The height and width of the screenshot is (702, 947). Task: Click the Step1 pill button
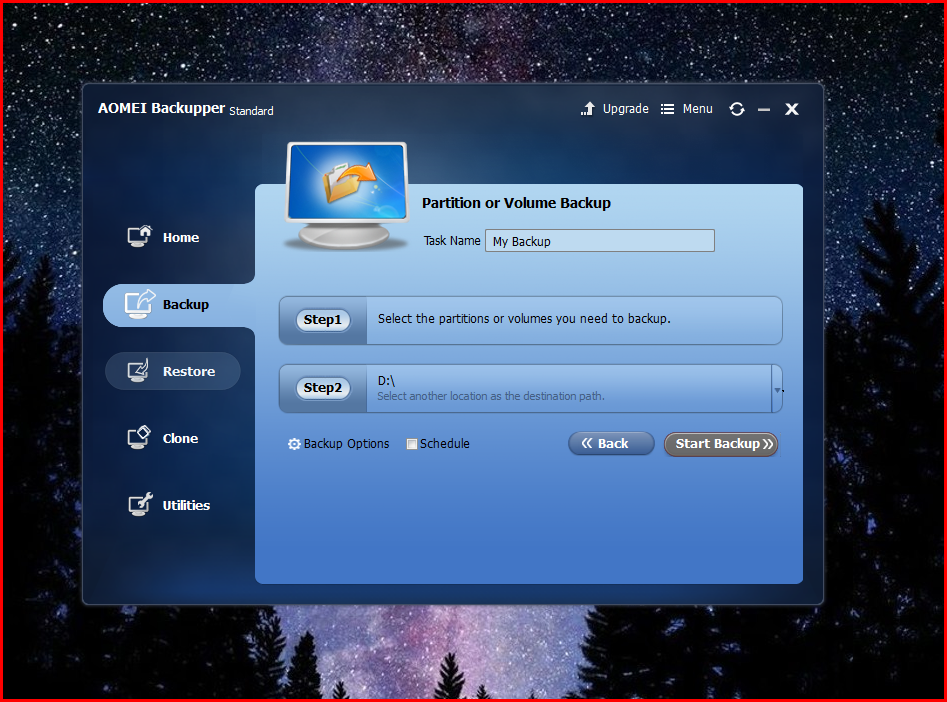(x=323, y=320)
